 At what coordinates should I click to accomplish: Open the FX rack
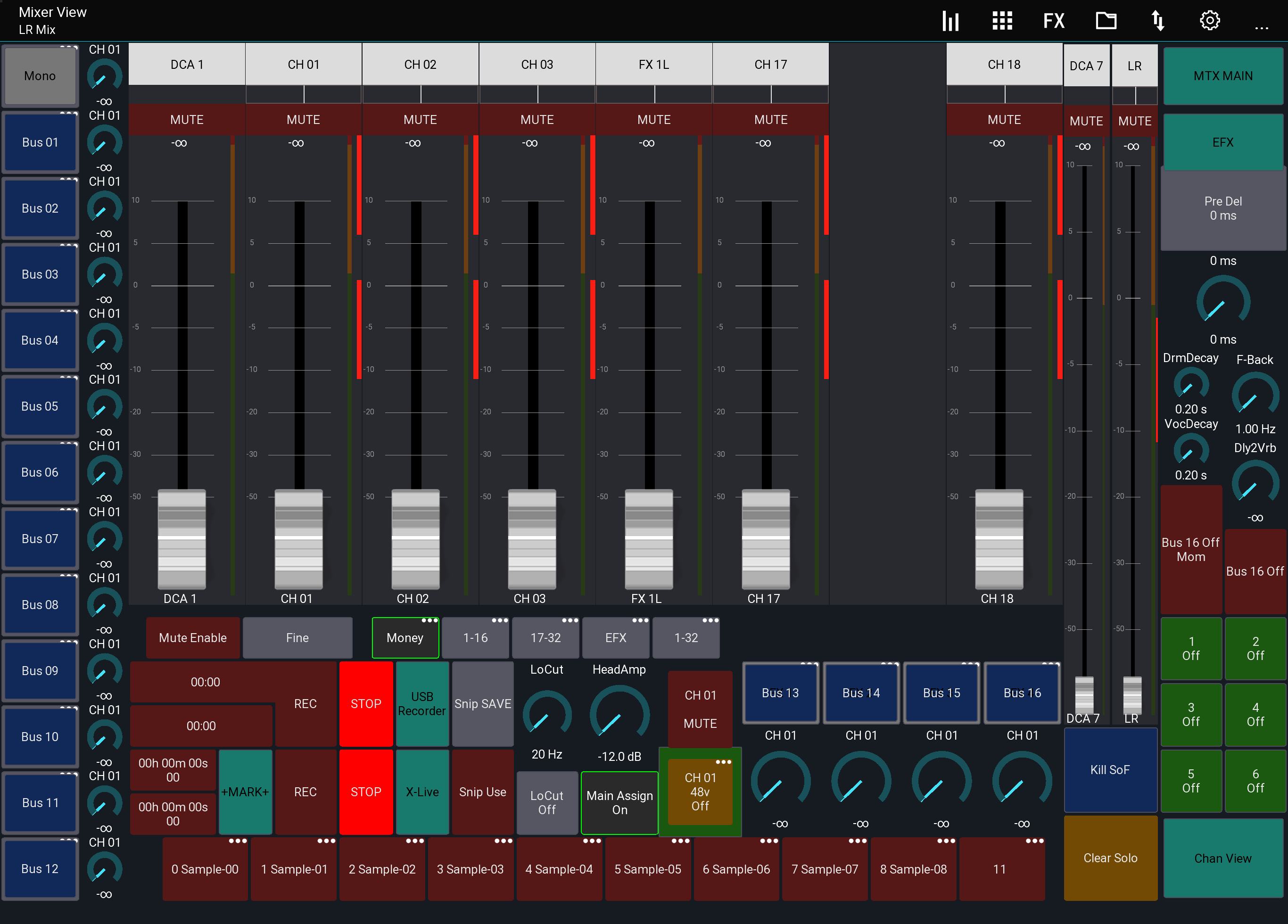[1054, 20]
